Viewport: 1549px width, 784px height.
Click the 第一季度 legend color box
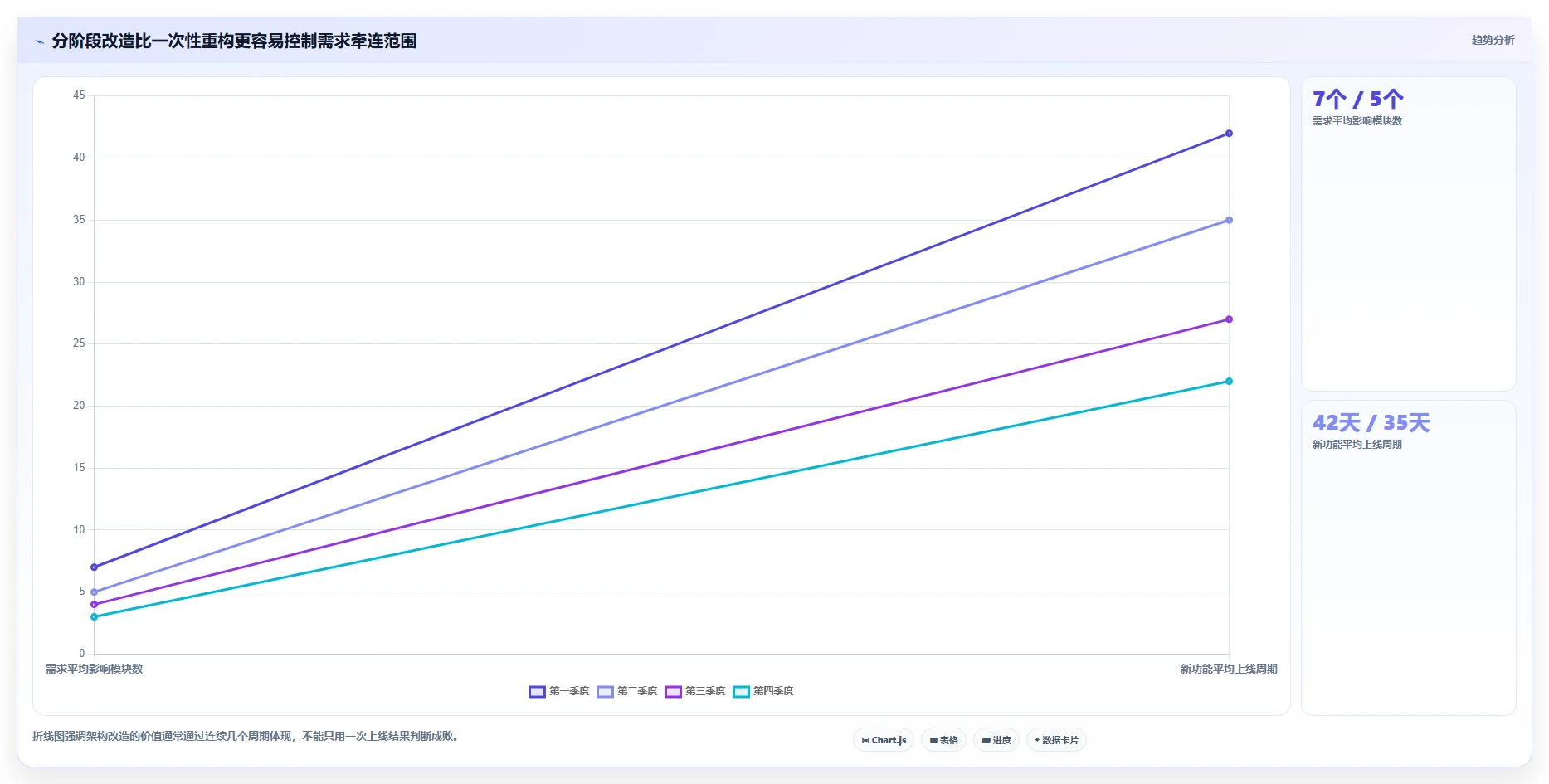(537, 691)
